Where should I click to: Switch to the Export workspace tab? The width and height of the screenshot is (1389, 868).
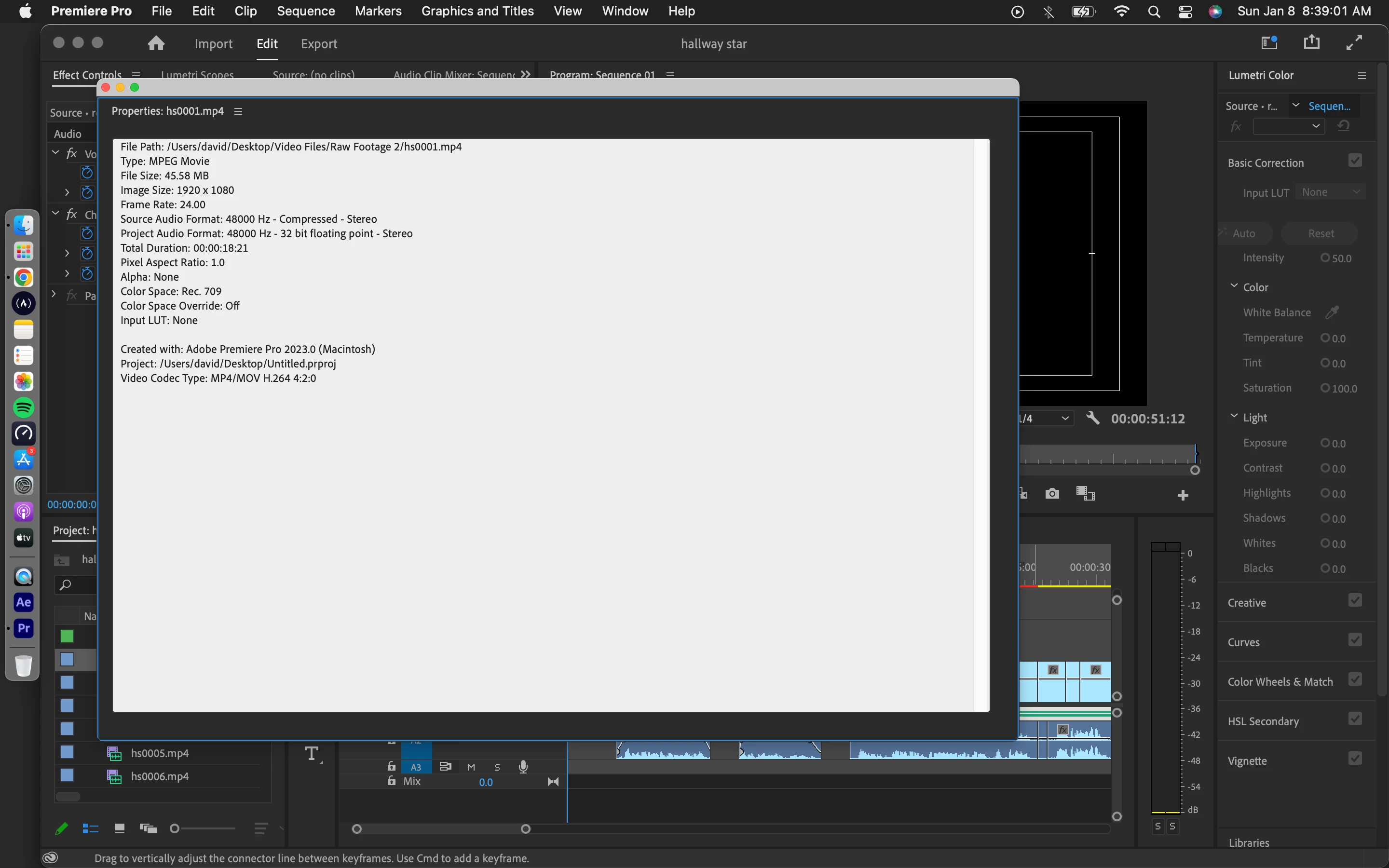point(318,43)
